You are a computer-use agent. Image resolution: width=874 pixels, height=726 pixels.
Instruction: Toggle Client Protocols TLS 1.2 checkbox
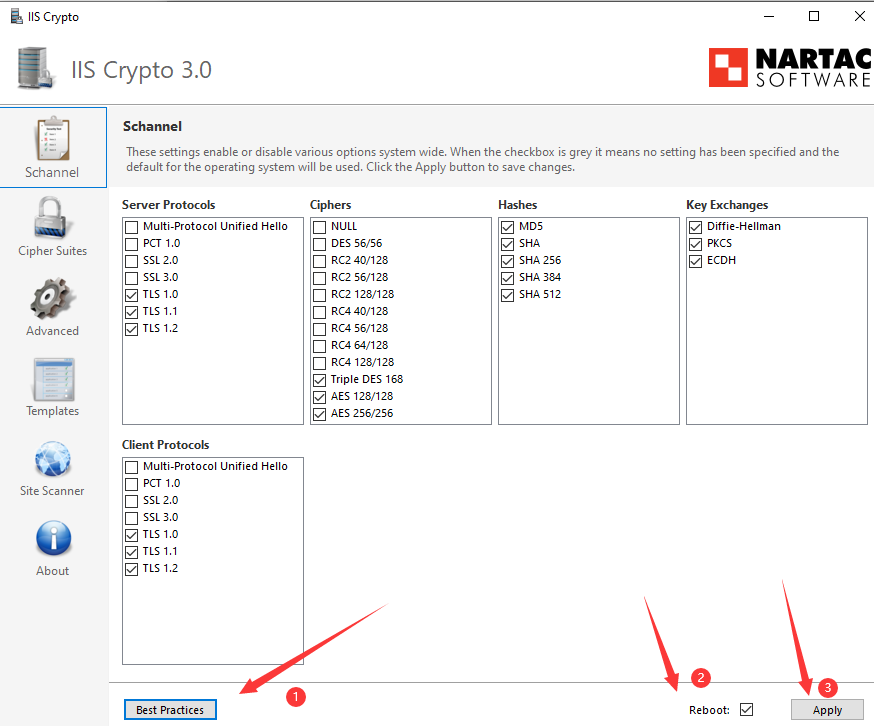coord(132,569)
